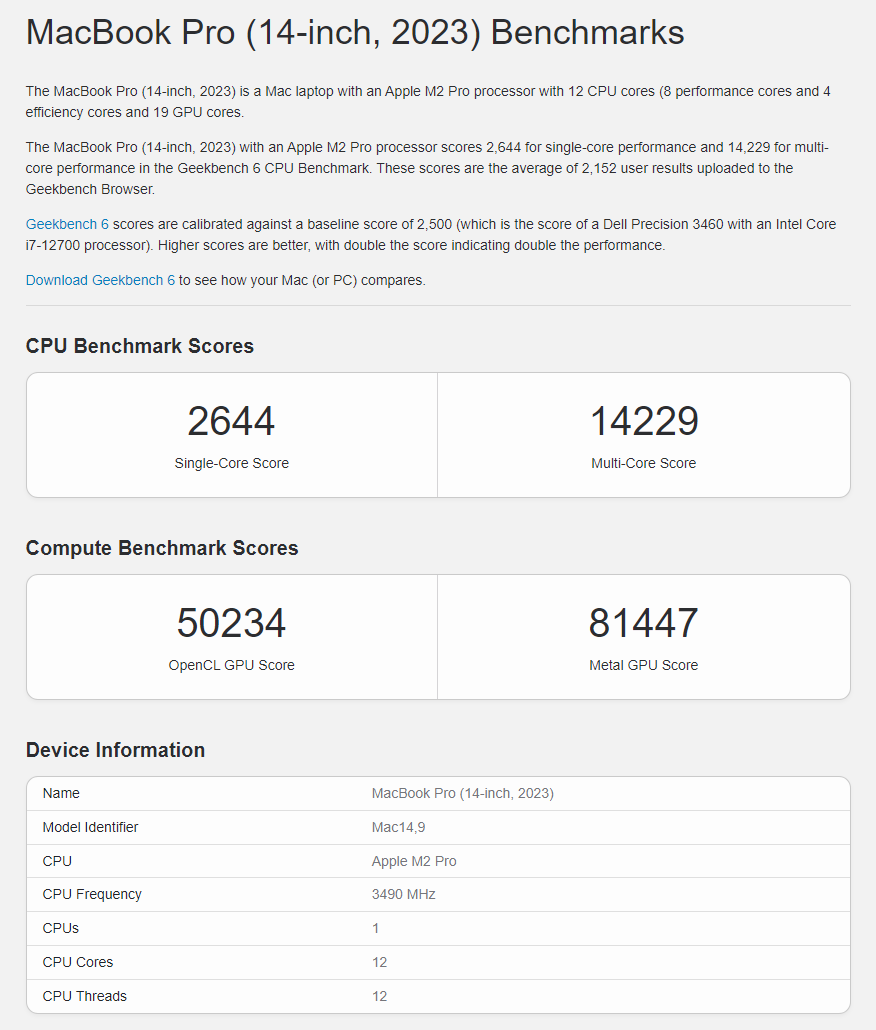
Task: Select the Mac14,9 value
Action: [x=399, y=827]
